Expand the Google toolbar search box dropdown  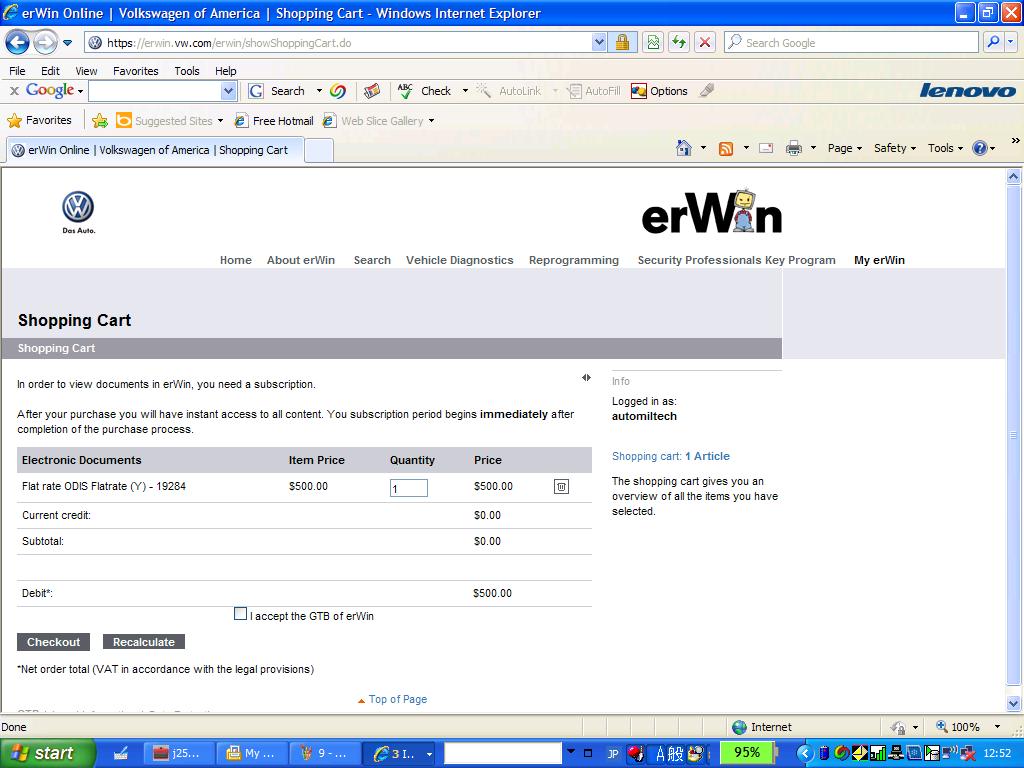[228, 91]
